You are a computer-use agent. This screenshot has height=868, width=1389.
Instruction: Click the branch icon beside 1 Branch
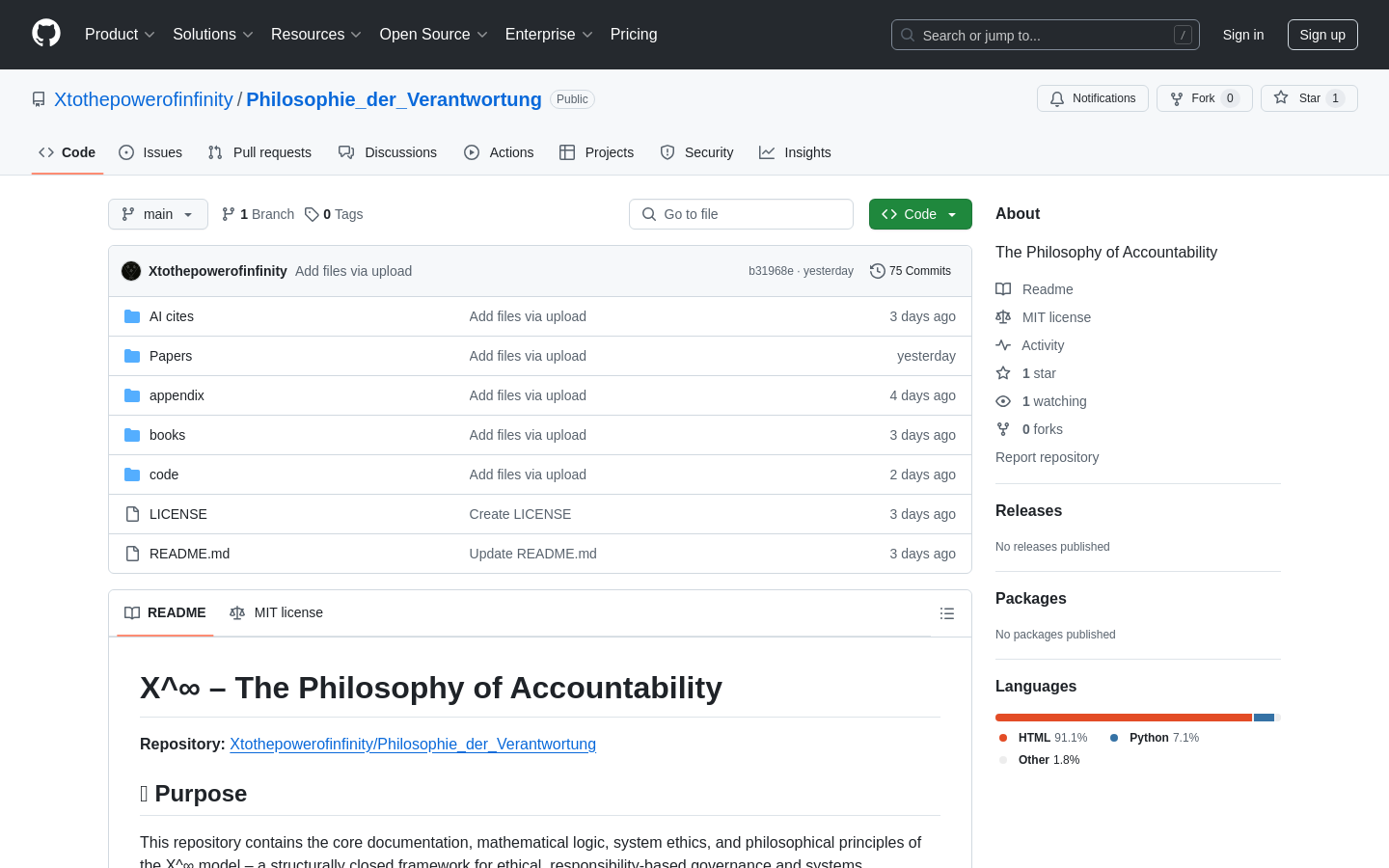coord(229,214)
